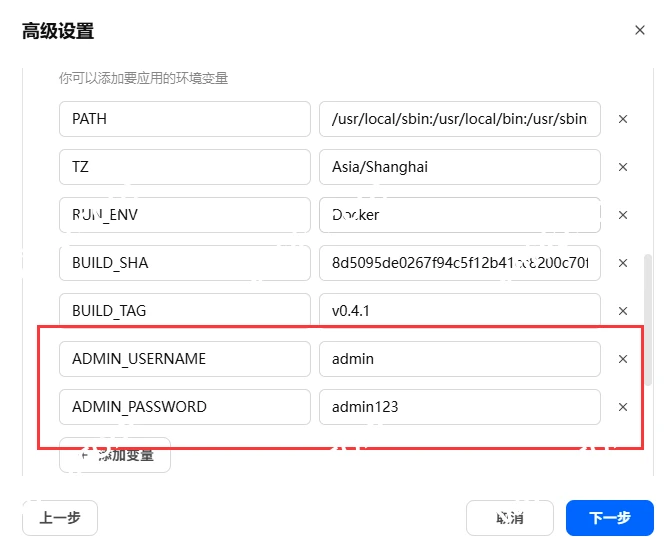Image resolution: width=669 pixels, height=552 pixels.
Task: Go back with the 上一步 button
Action: tap(60, 518)
